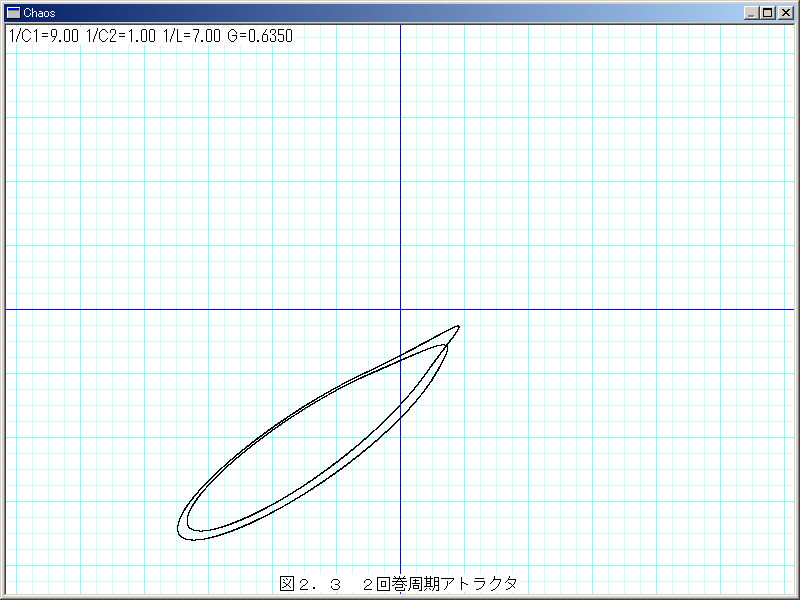The height and width of the screenshot is (600, 800).
Task: Close the Chaos window
Action: tap(786, 13)
